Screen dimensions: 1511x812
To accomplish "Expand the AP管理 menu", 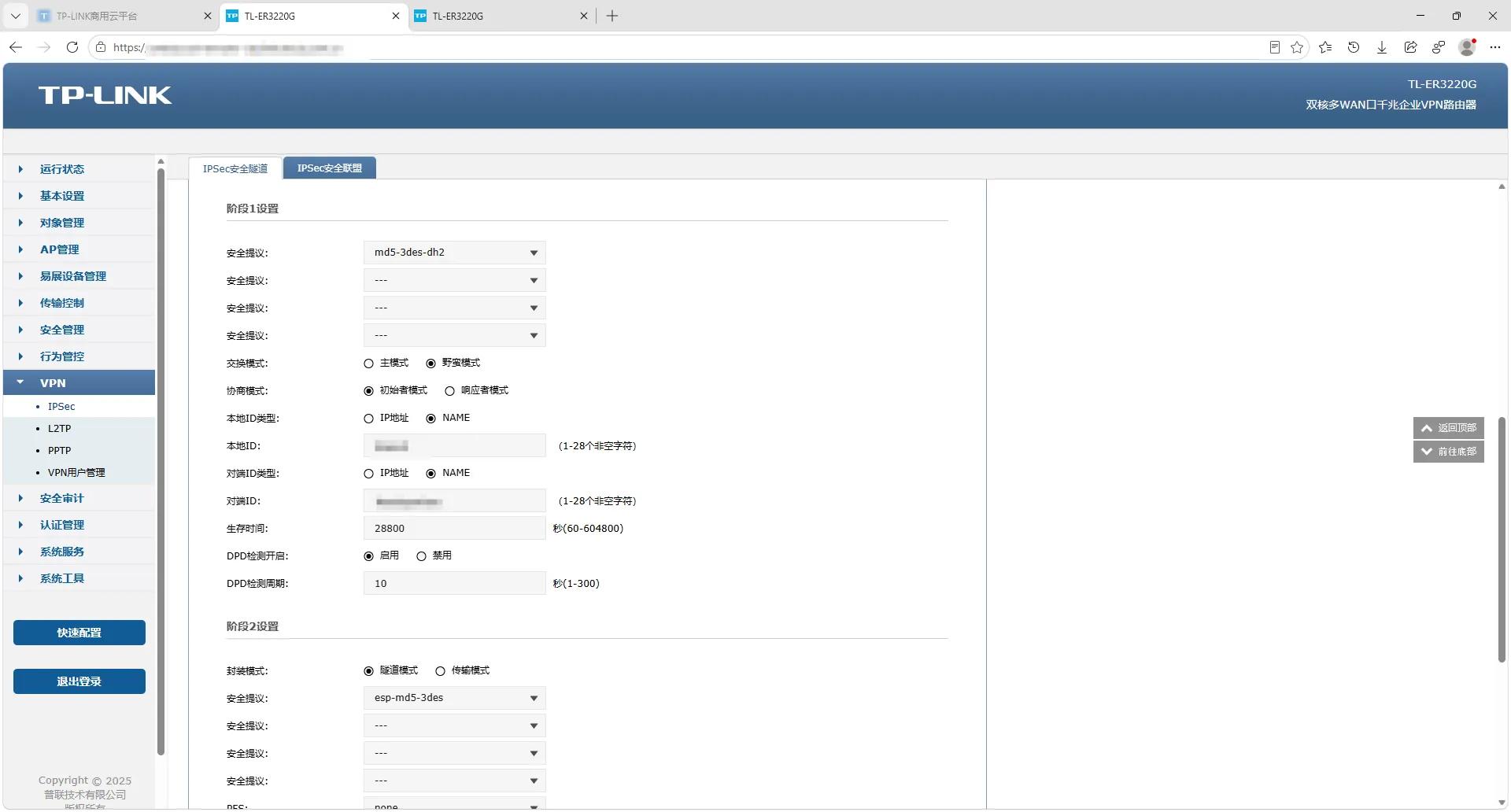I will [79, 249].
